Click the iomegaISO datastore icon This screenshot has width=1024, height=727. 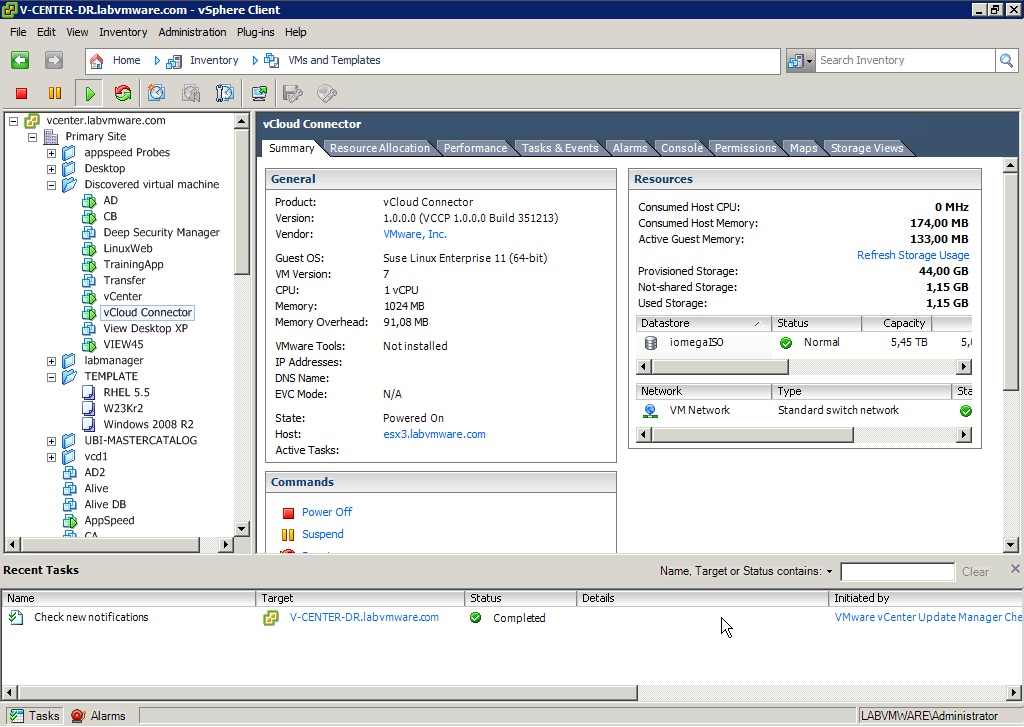[650, 343]
